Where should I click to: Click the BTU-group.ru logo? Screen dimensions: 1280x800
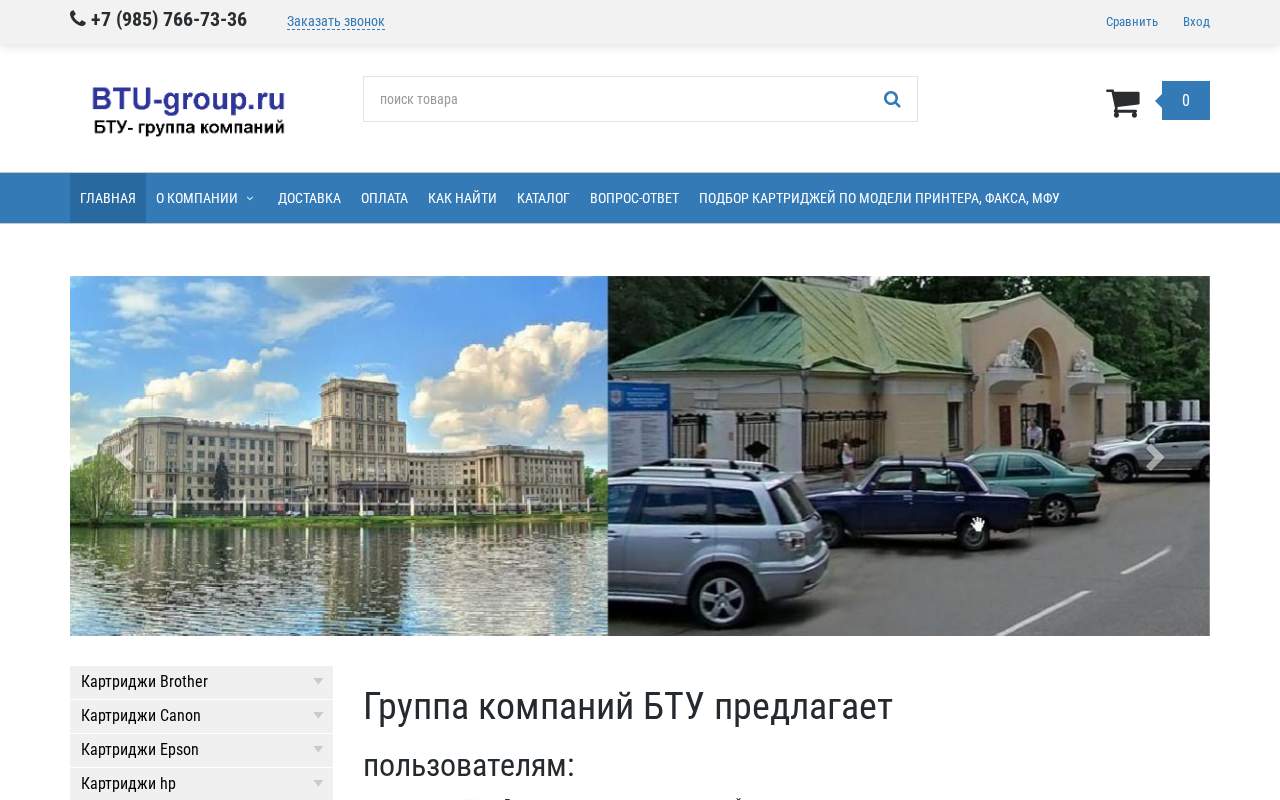click(188, 110)
